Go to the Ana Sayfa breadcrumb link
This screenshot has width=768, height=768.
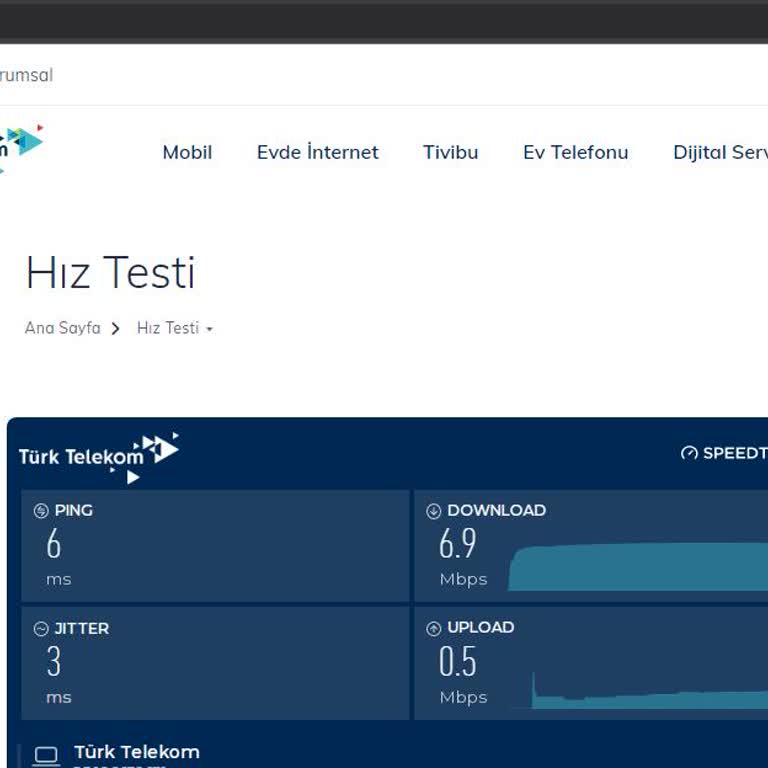point(62,328)
